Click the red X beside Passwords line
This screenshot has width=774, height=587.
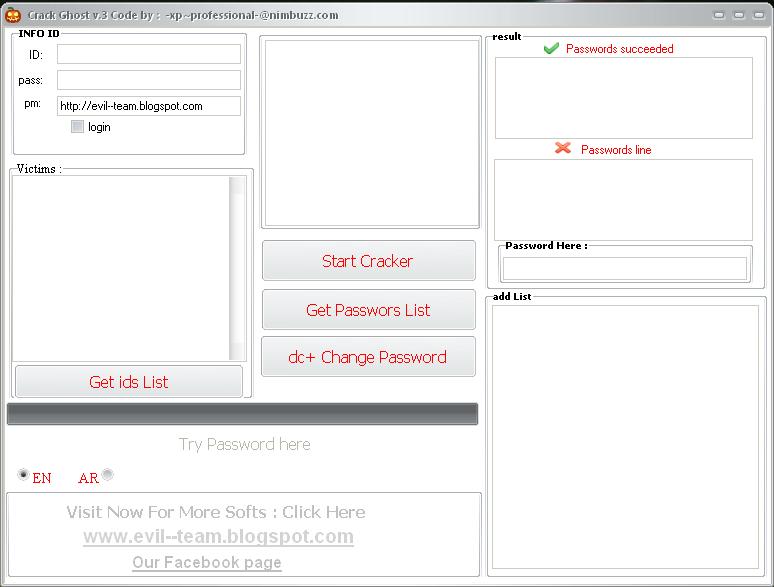[x=563, y=148]
